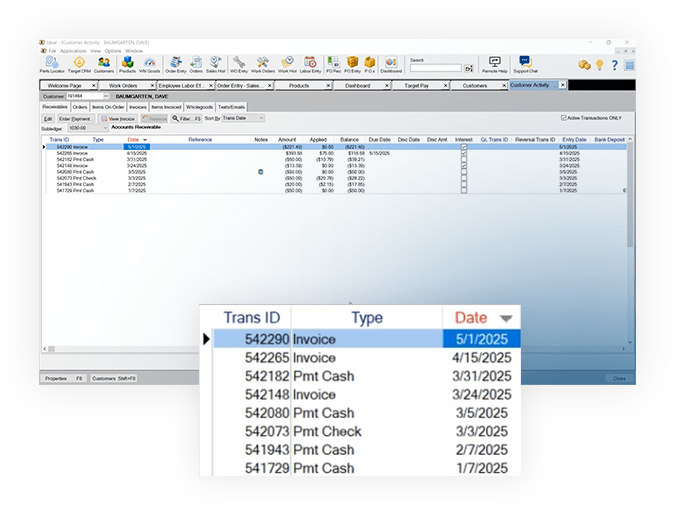674x507 pixels.
Task: Click the WO Entry wrench icon
Action: tap(238, 63)
